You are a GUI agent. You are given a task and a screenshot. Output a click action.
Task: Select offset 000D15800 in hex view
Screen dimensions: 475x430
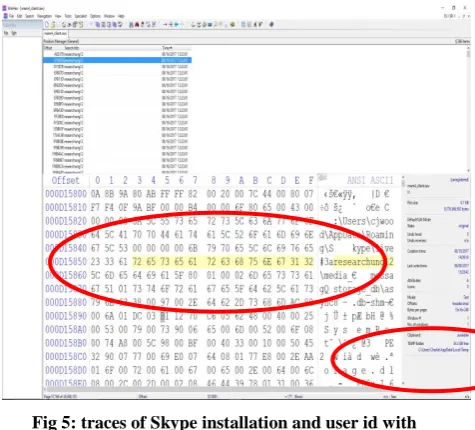(66, 194)
